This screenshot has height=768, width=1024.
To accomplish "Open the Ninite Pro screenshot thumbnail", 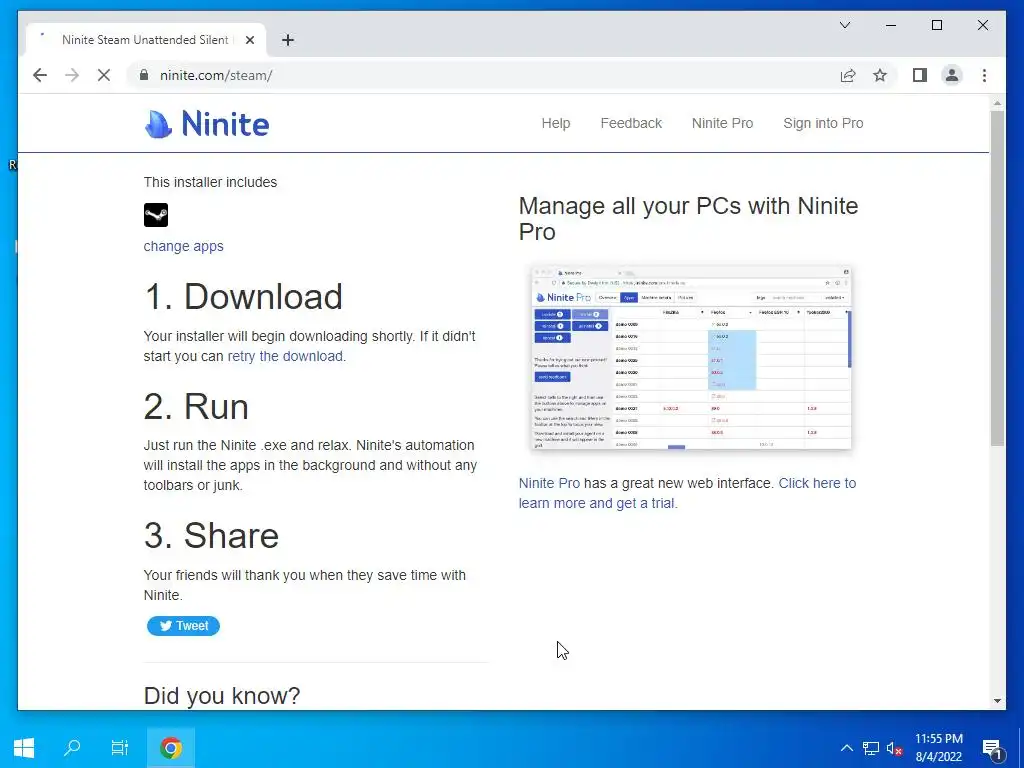I will click(691, 358).
